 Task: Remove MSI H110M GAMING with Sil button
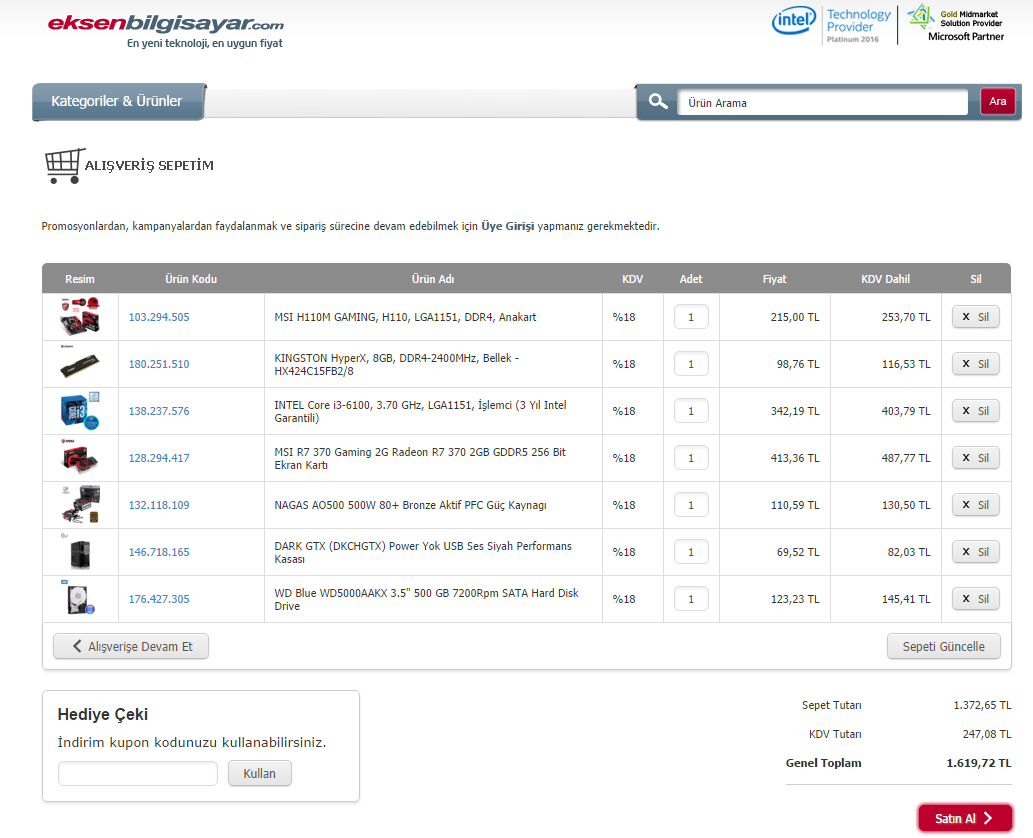pos(976,317)
